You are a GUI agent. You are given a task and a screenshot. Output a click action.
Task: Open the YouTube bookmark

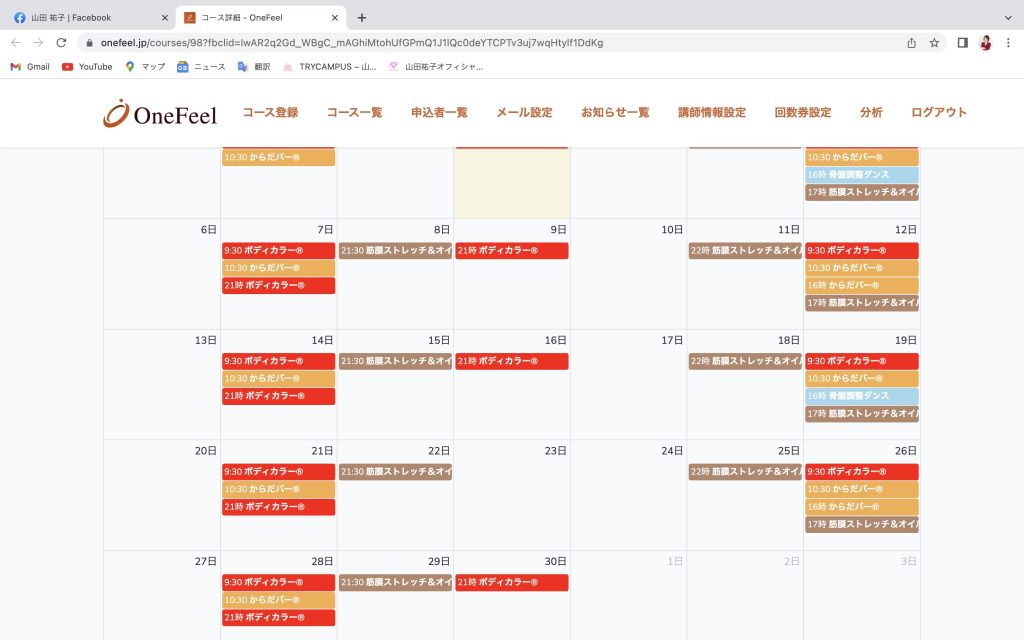(87, 67)
